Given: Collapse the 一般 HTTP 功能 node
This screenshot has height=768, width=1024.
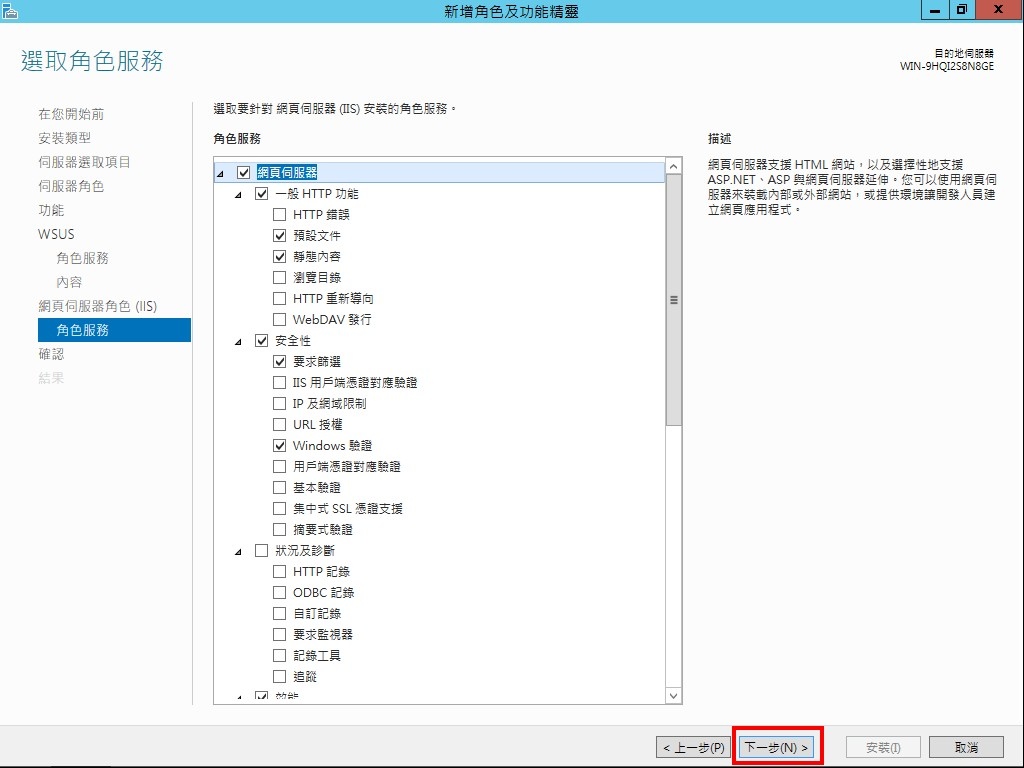Looking at the screenshot, I should (x=238, y=195).
